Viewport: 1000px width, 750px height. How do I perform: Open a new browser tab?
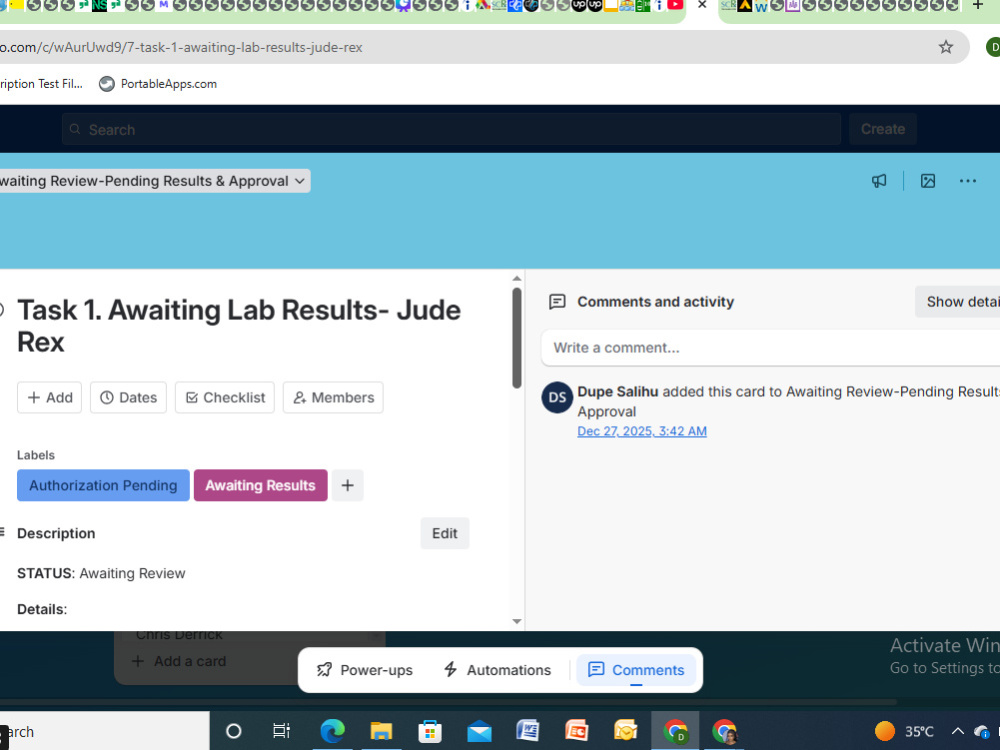(x=978, y=6)
